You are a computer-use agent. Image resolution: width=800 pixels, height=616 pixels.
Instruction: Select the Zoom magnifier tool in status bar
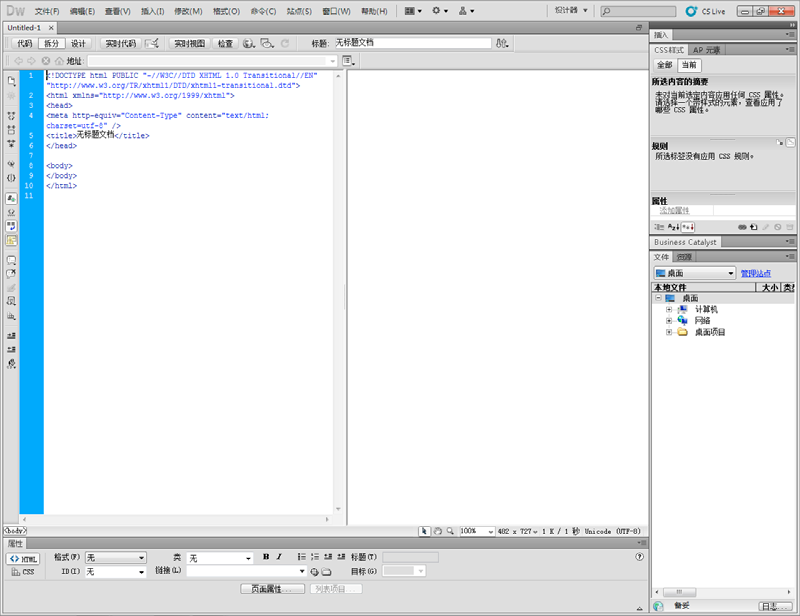pyautogui.click(x=450, y=531)
